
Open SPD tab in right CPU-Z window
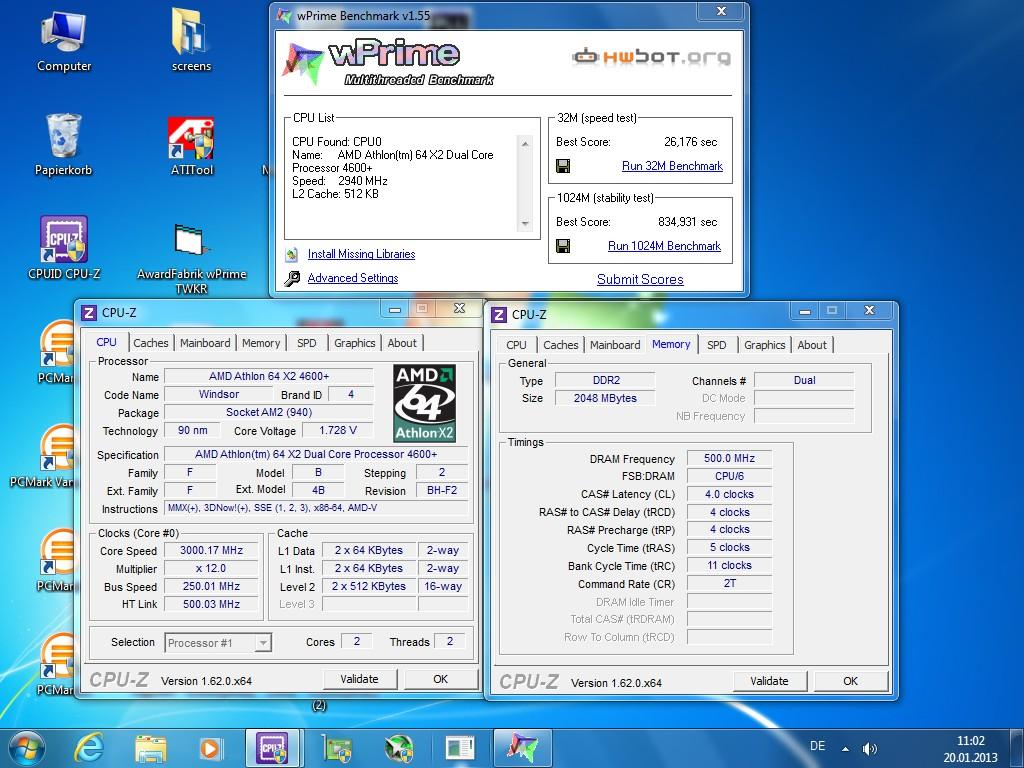(x=716, y=345)
